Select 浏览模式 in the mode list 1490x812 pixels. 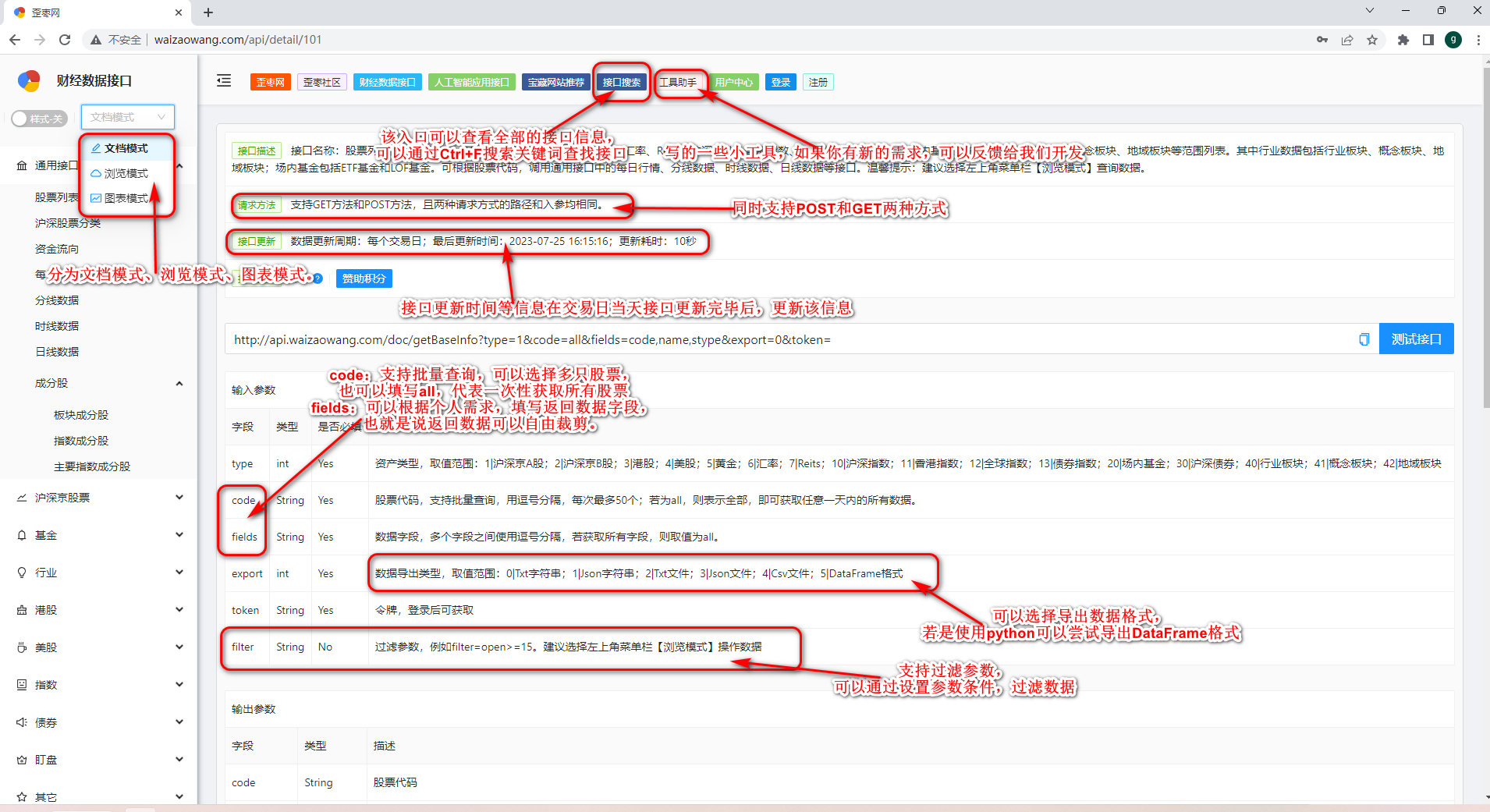click(x=127, y=173)
